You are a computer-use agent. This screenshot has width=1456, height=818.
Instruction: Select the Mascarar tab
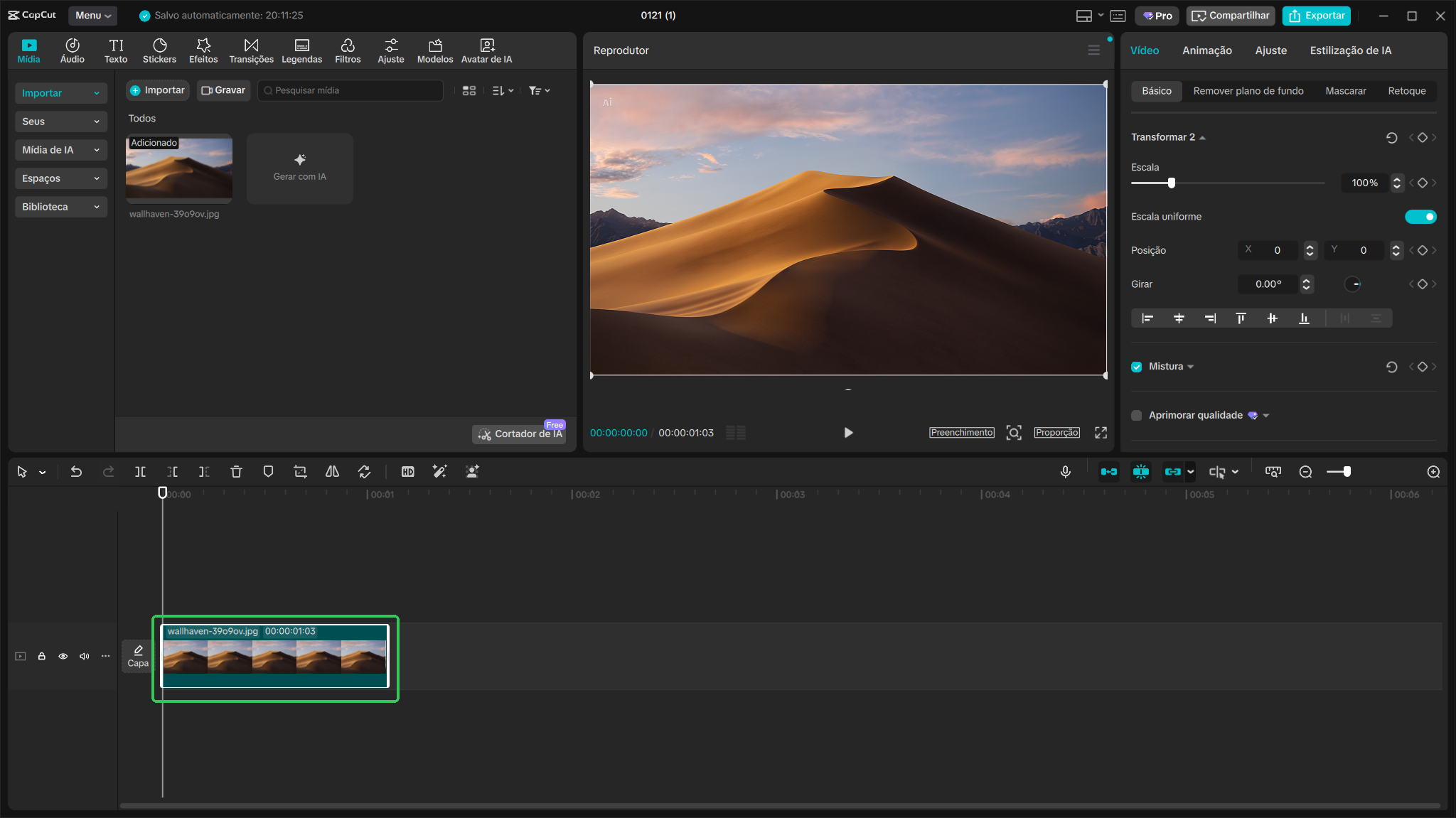click(x=1345, y=91)
